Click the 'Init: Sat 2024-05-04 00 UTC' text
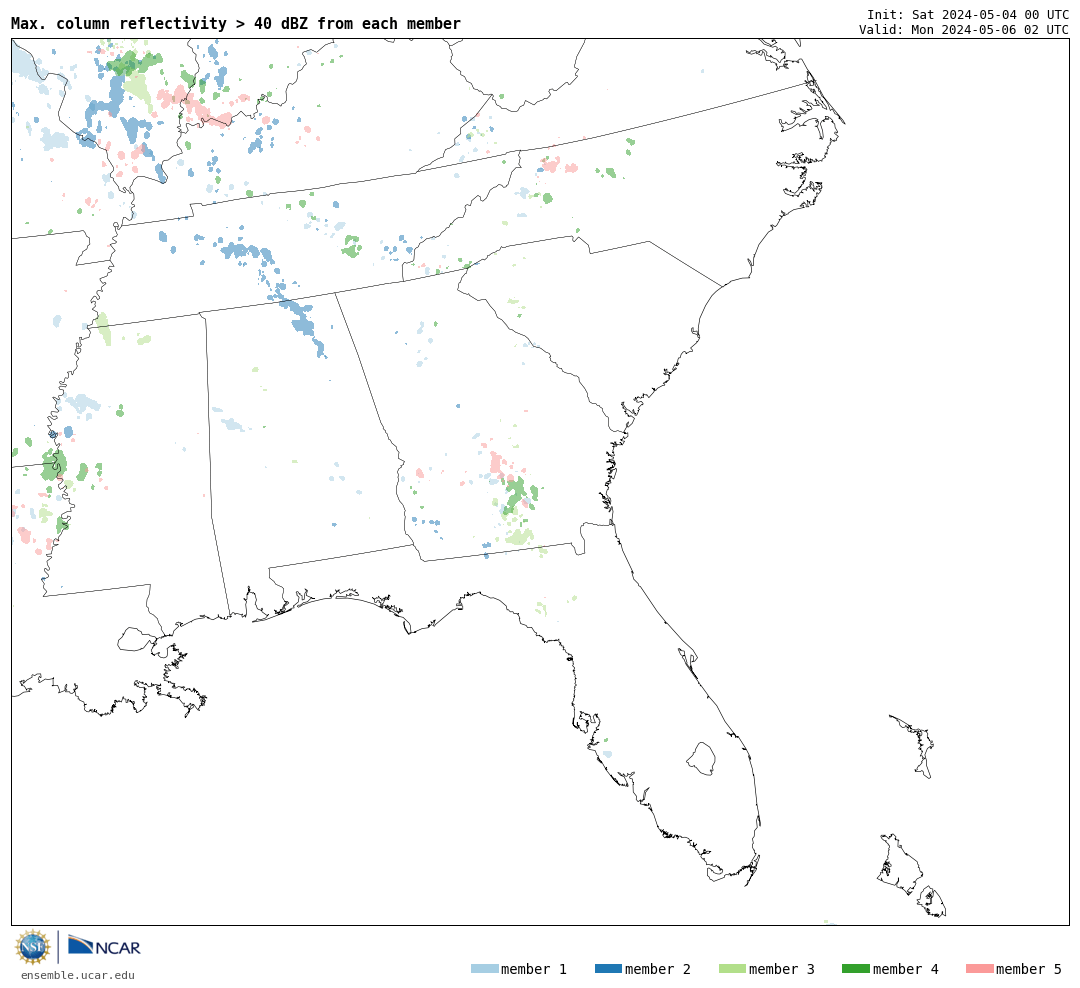Screen dimensions: 1080x988 (x=968, y=14)
